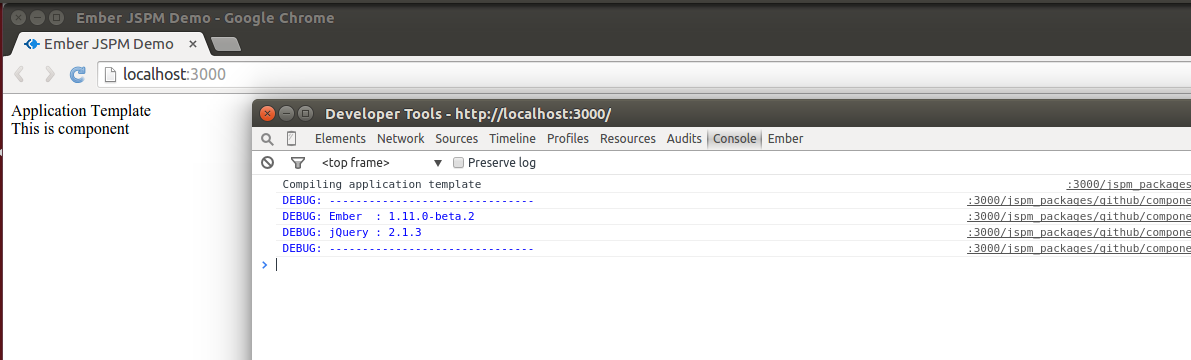Screen dimensions: 1191x360
Task: Toggle the device mode phone icon
Action: (292, 138)
